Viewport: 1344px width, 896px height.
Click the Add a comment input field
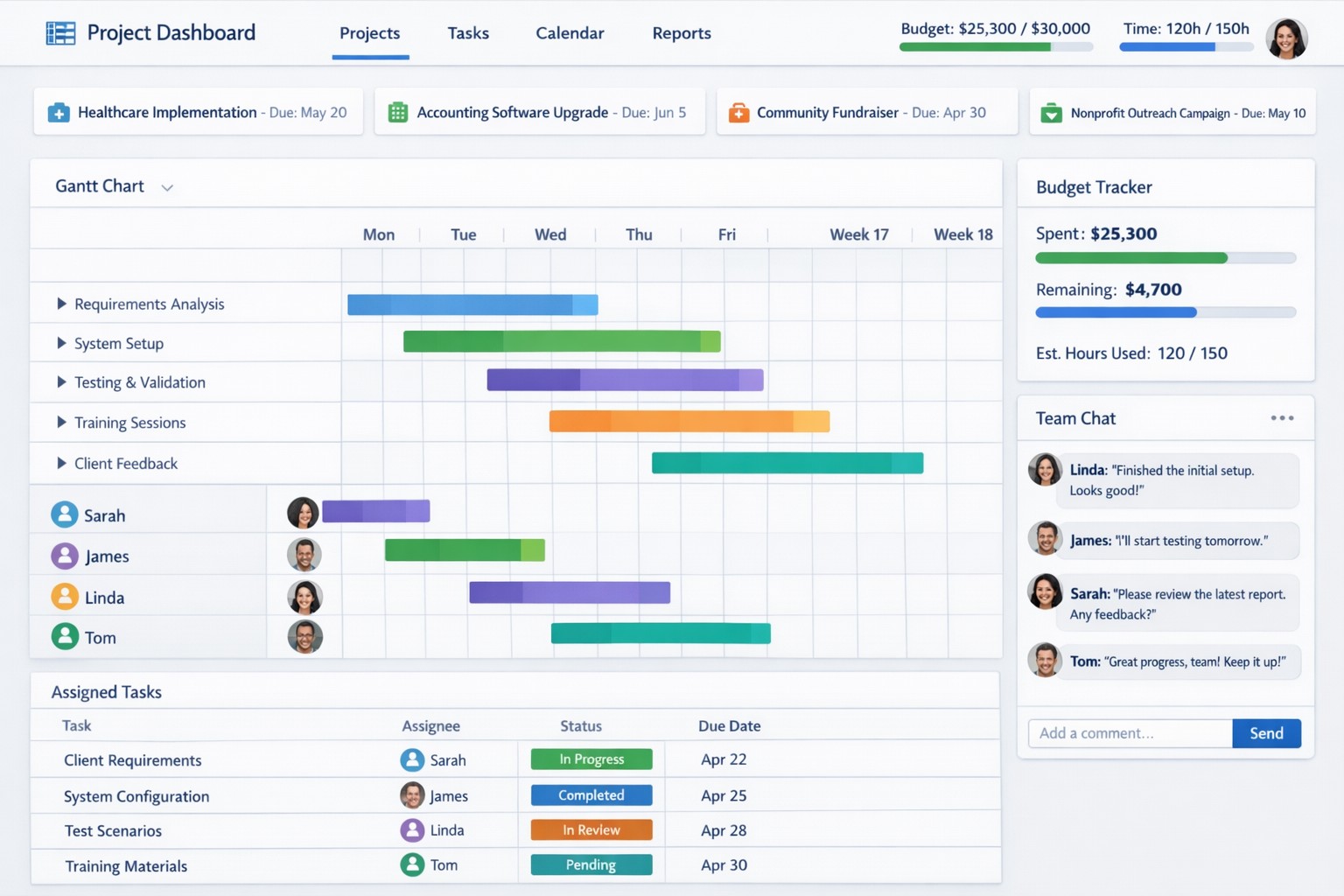[x=1130, y=733]
